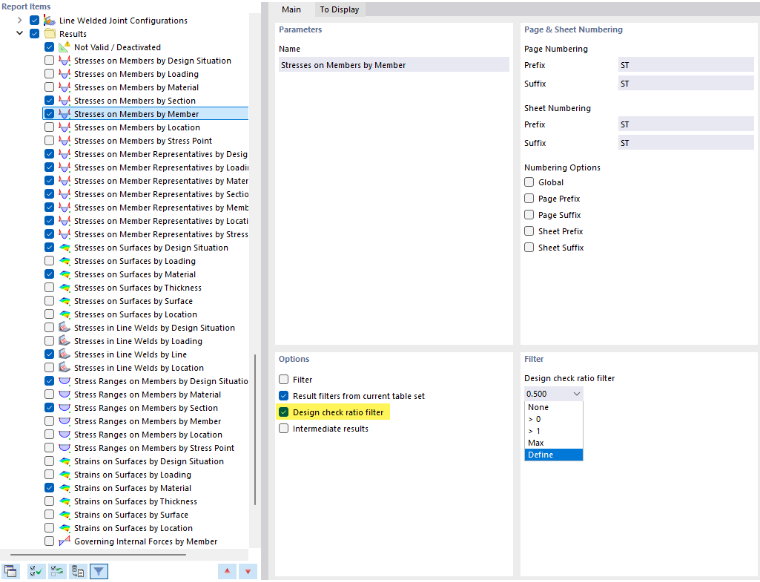Choose None in ratio filter list
760x582 pixels.
pos(554,407)
